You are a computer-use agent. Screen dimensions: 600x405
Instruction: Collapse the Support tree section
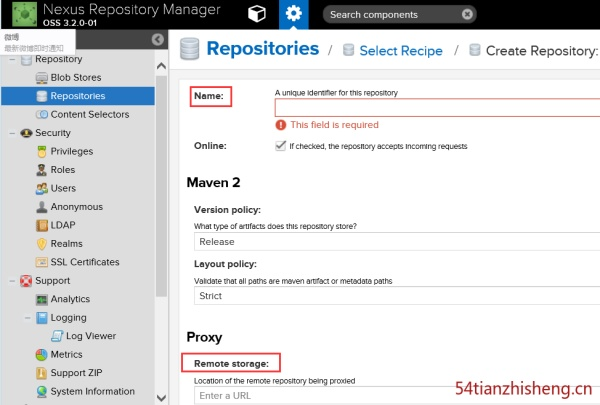coord(12,281)
